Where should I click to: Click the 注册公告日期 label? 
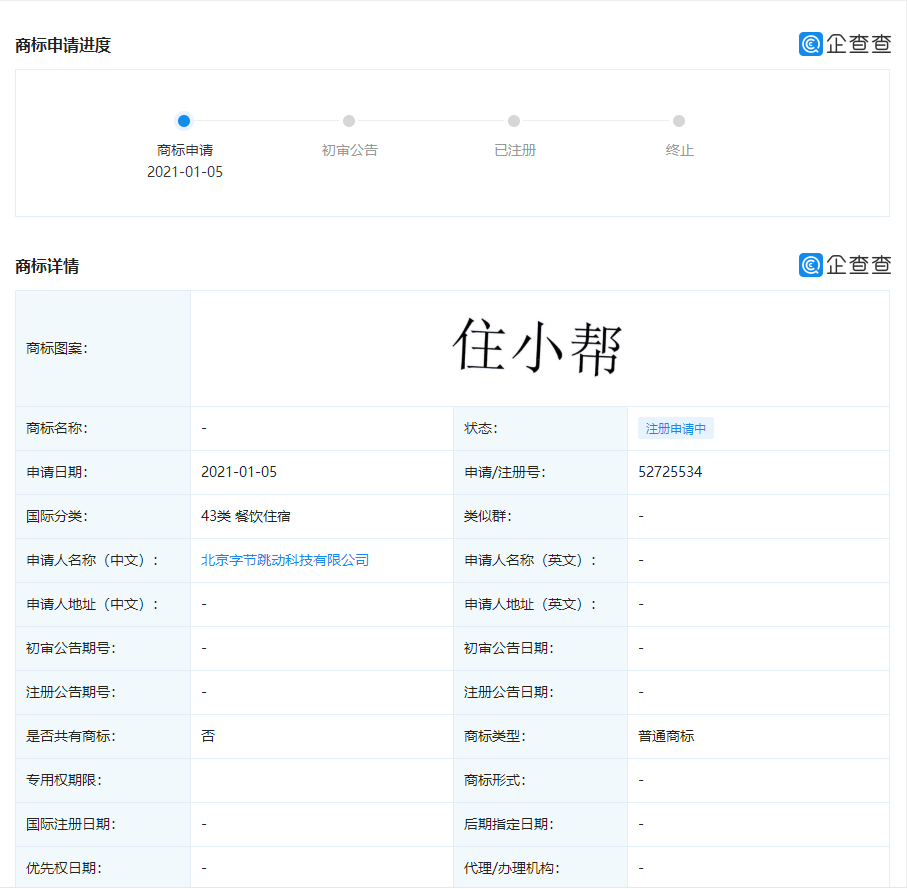coord(509,692)
